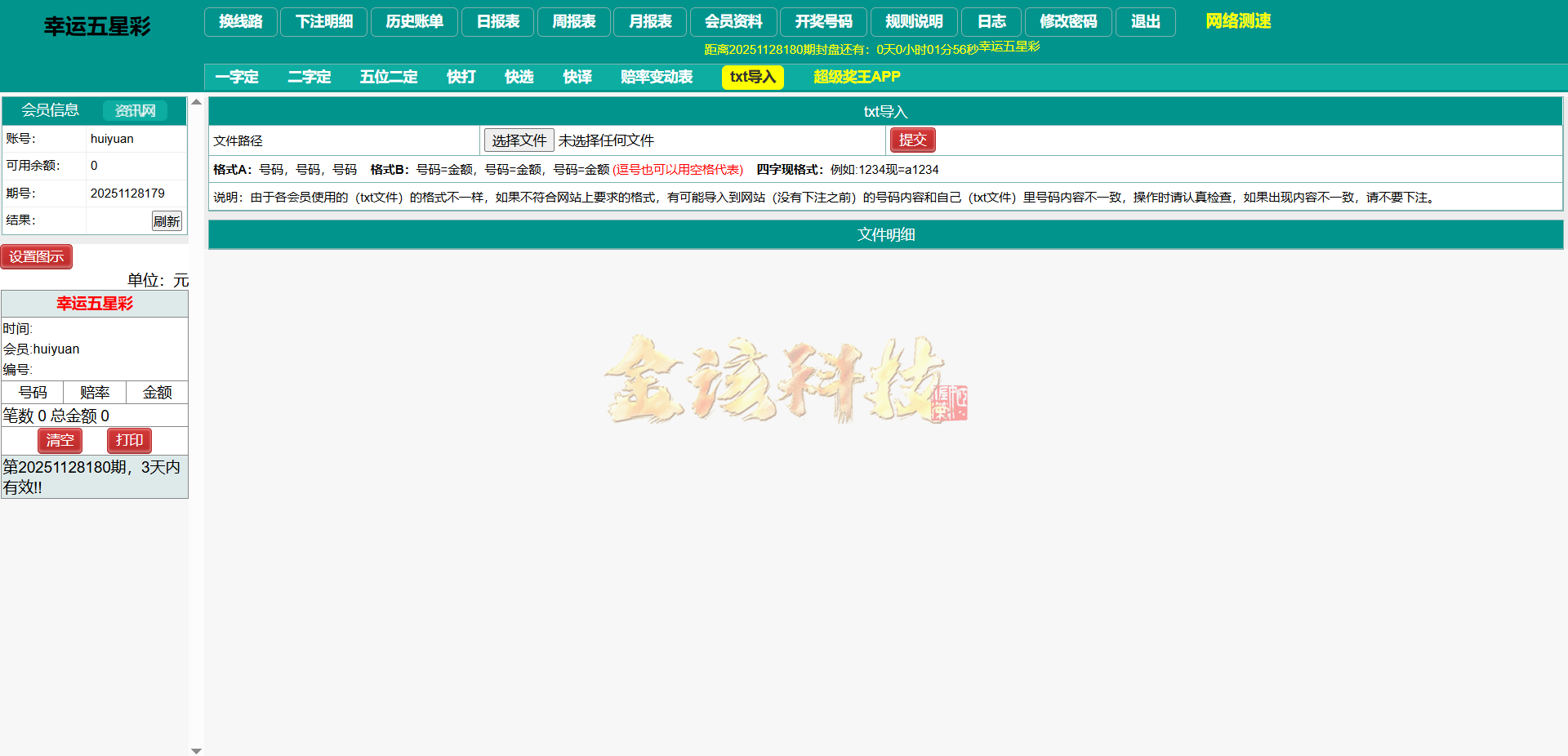Open the 月报表 monthly report
Image resolution: width=1568 pixels, height=756 pixels.
click(649, 22)
